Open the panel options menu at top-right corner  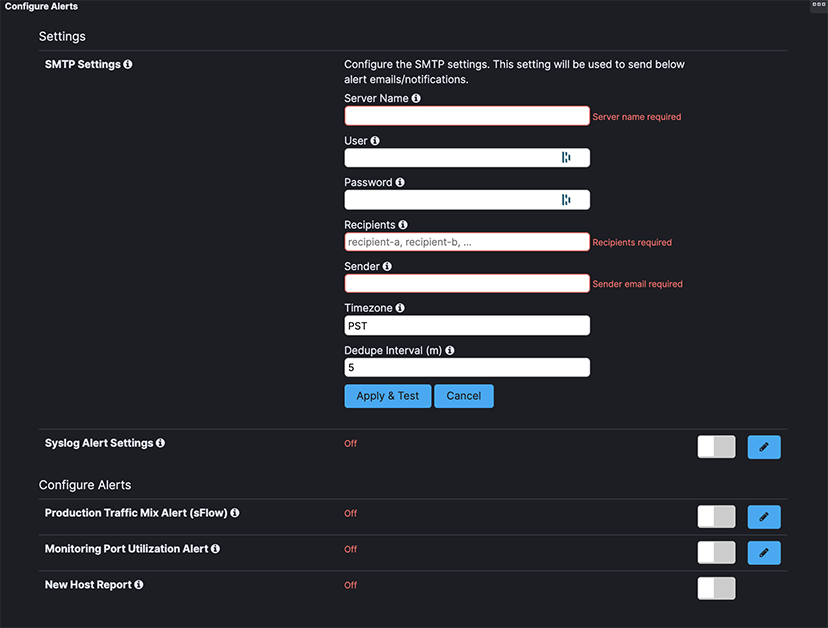818,5
